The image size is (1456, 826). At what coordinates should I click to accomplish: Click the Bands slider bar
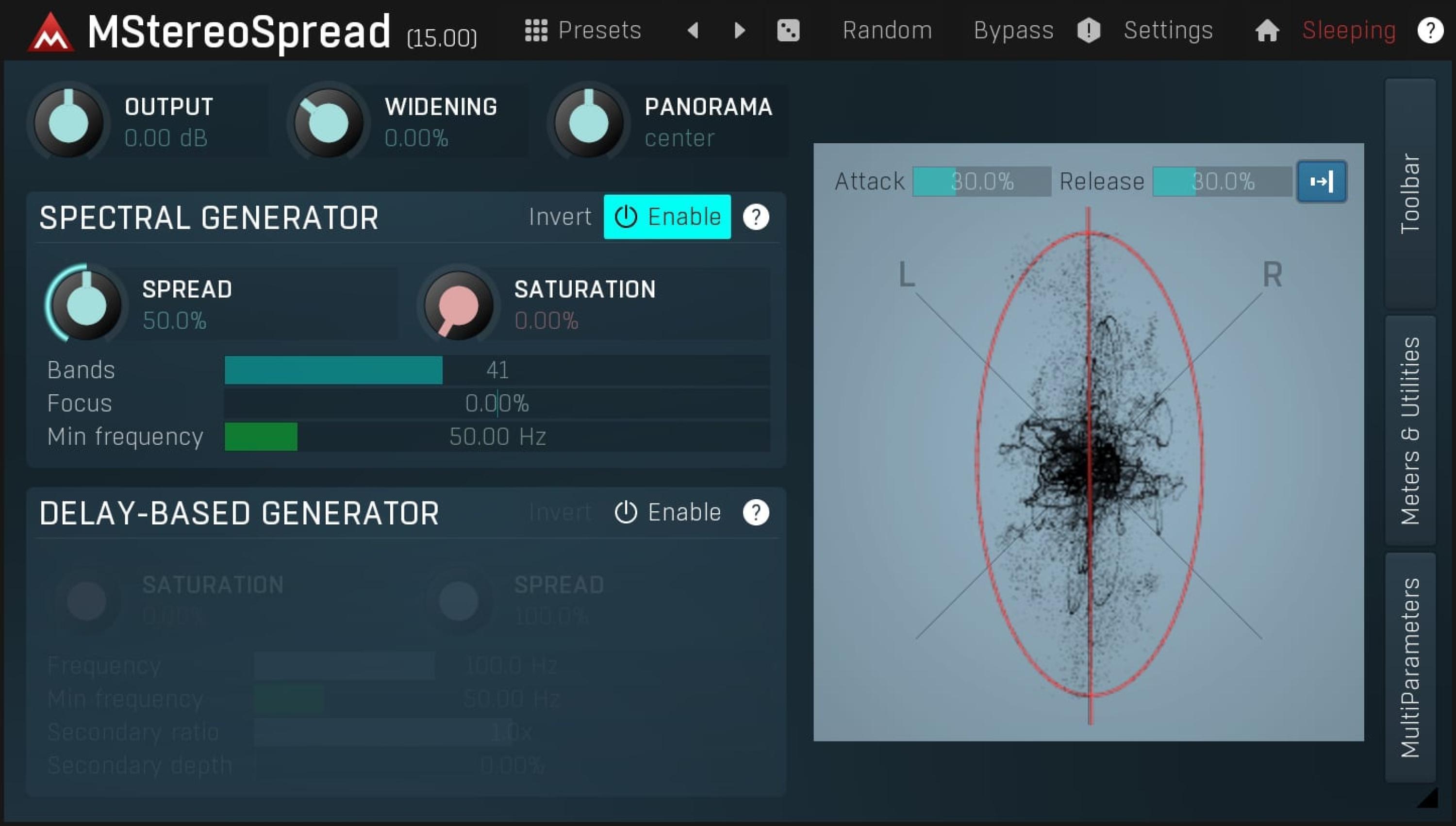tap(496, 370)
